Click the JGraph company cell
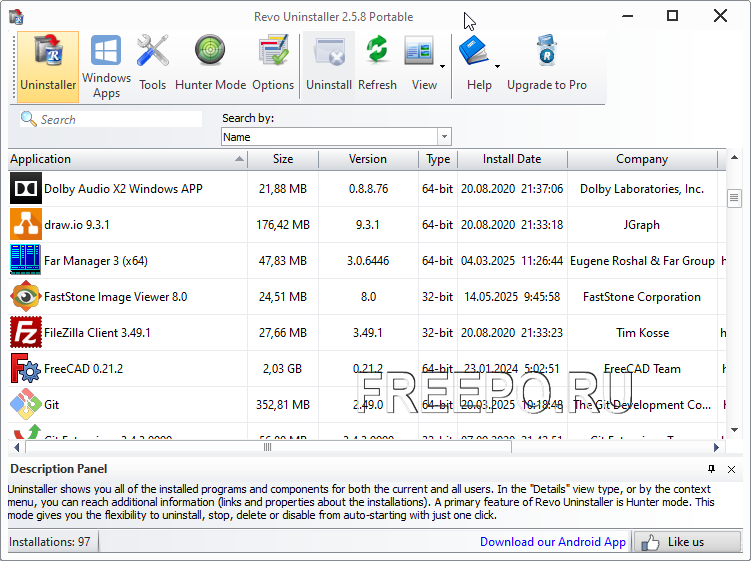 (x=642, y=225)
